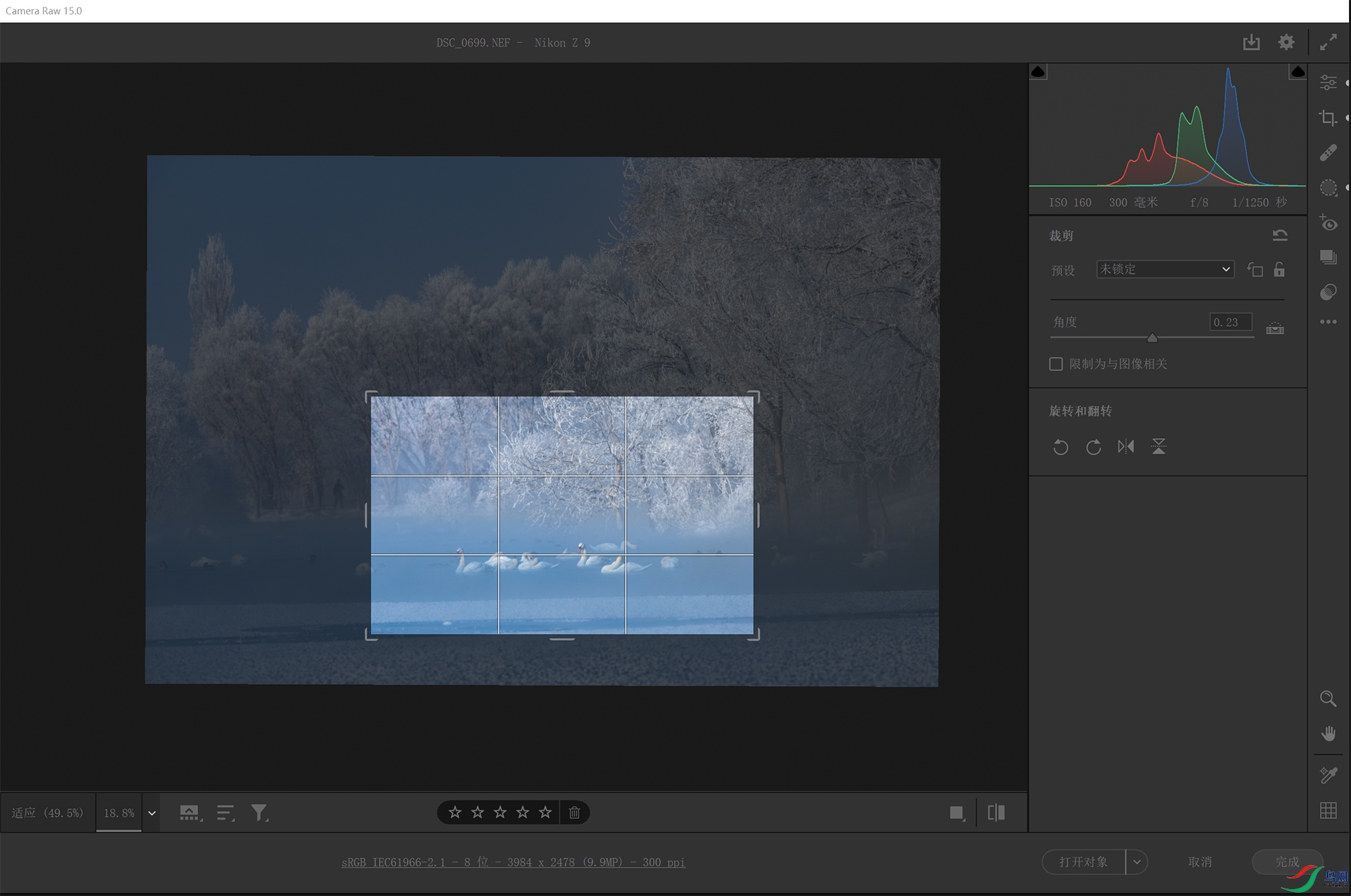
Task: Select the Red Eye removal tool
Action: pyautogui.click(x=1328, y=223)
